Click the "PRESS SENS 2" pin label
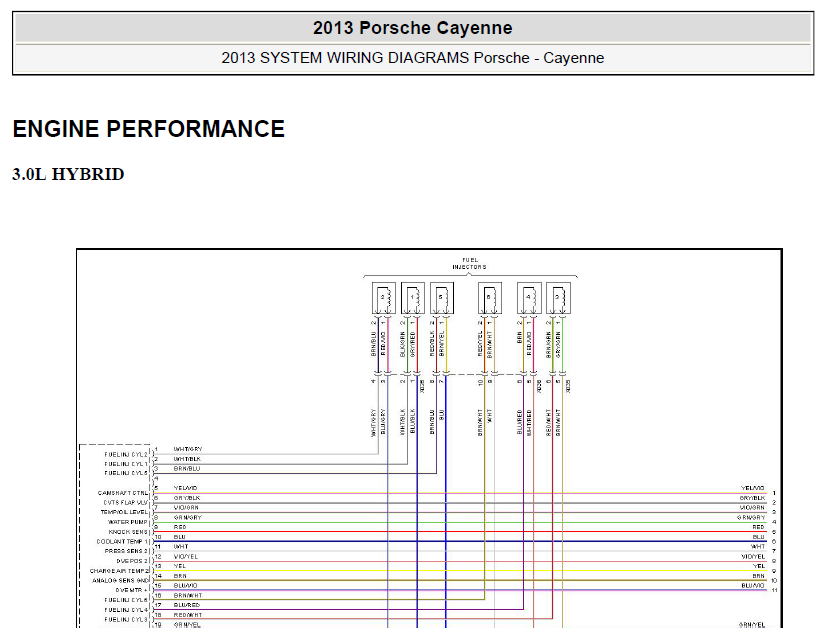The image size is (818, 628). [x=127, y=551]
